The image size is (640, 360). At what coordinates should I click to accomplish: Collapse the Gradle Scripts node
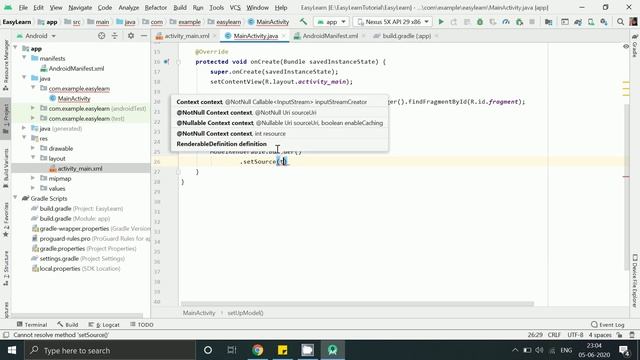16,198
